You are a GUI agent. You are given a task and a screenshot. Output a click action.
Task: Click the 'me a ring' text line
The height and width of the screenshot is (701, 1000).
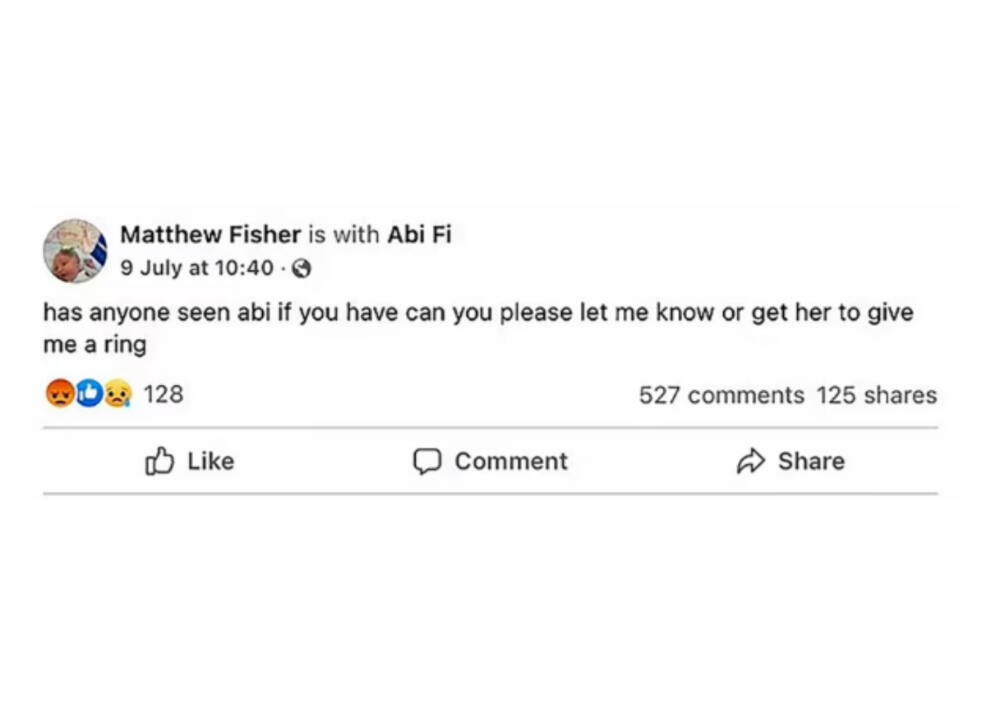(x=94, y=345)
